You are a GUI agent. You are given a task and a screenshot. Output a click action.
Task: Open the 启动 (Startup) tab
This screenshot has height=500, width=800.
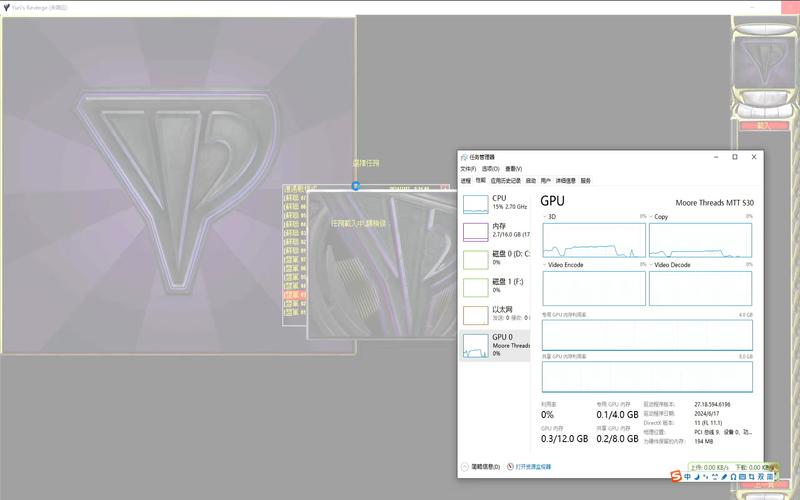point(531,181)
